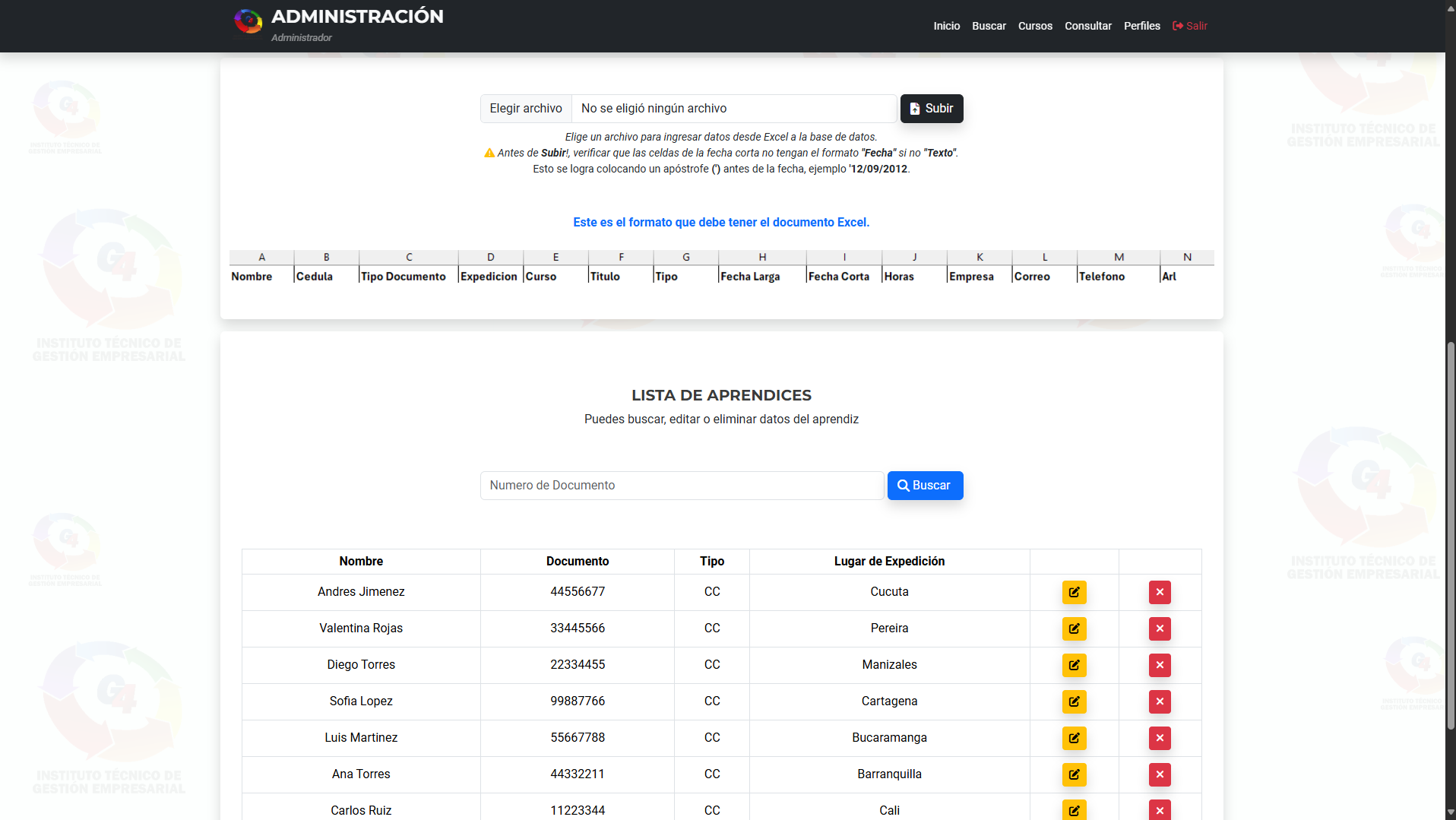Viewport: 1456px width, 820px height.
Task: Click the edit icon for Andres Jimenez
Action: click(x=1074, y=592)
